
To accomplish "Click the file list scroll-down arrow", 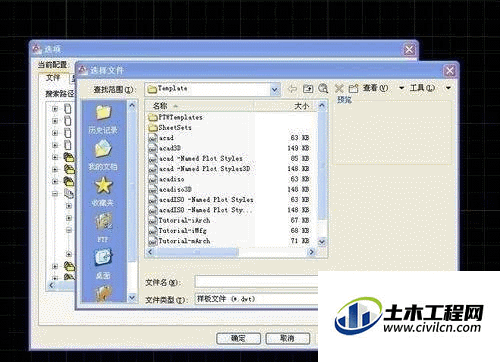I will (x=322, y=242).
